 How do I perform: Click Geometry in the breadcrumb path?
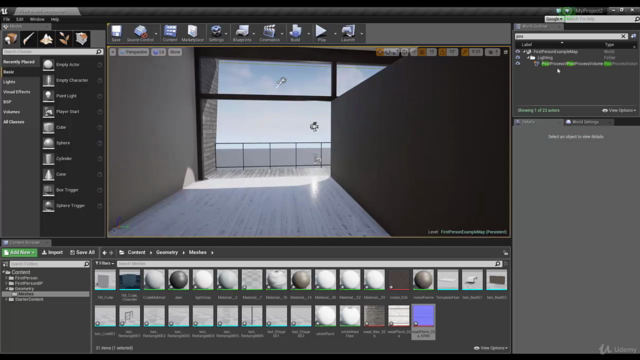167,253
